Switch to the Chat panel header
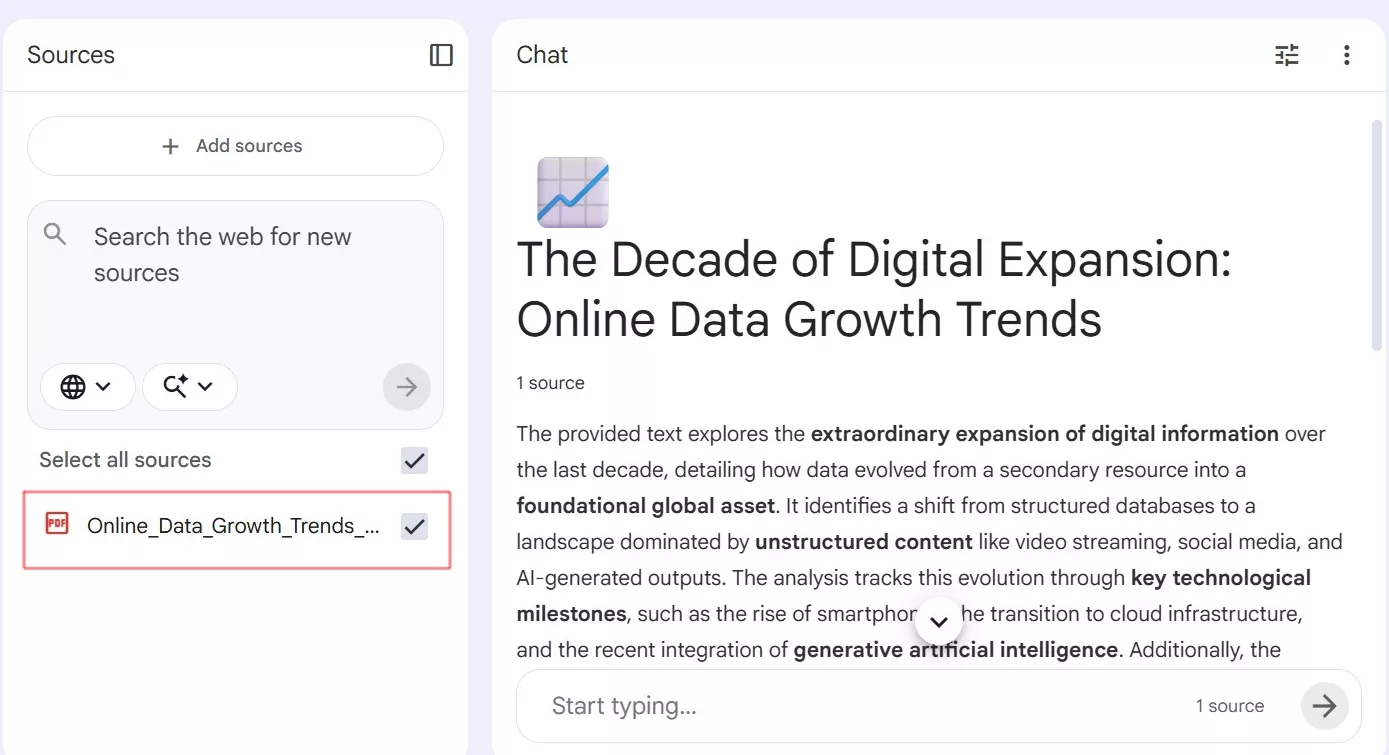 coord(541,55)
